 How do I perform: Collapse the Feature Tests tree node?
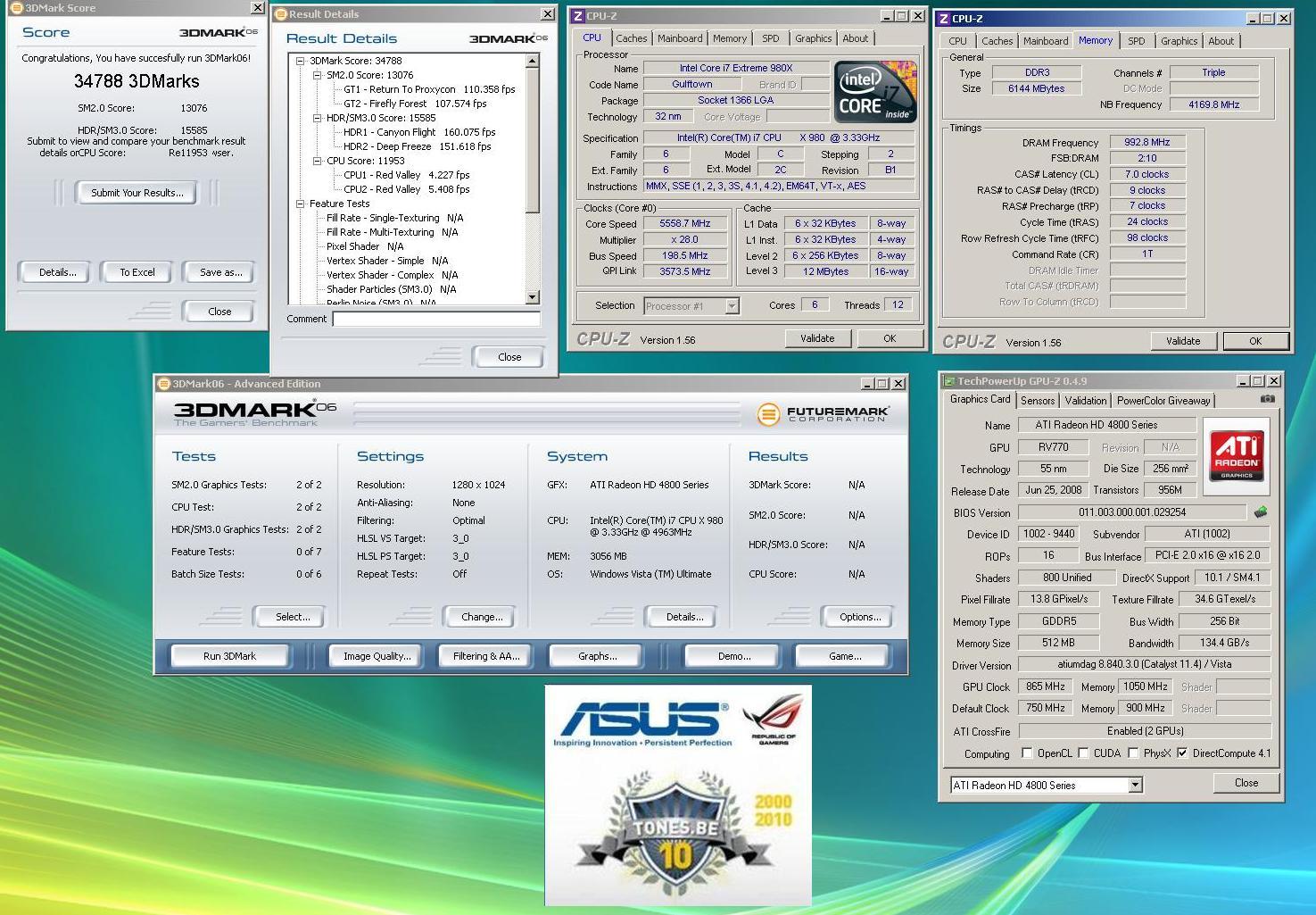(x=301, y=204)
